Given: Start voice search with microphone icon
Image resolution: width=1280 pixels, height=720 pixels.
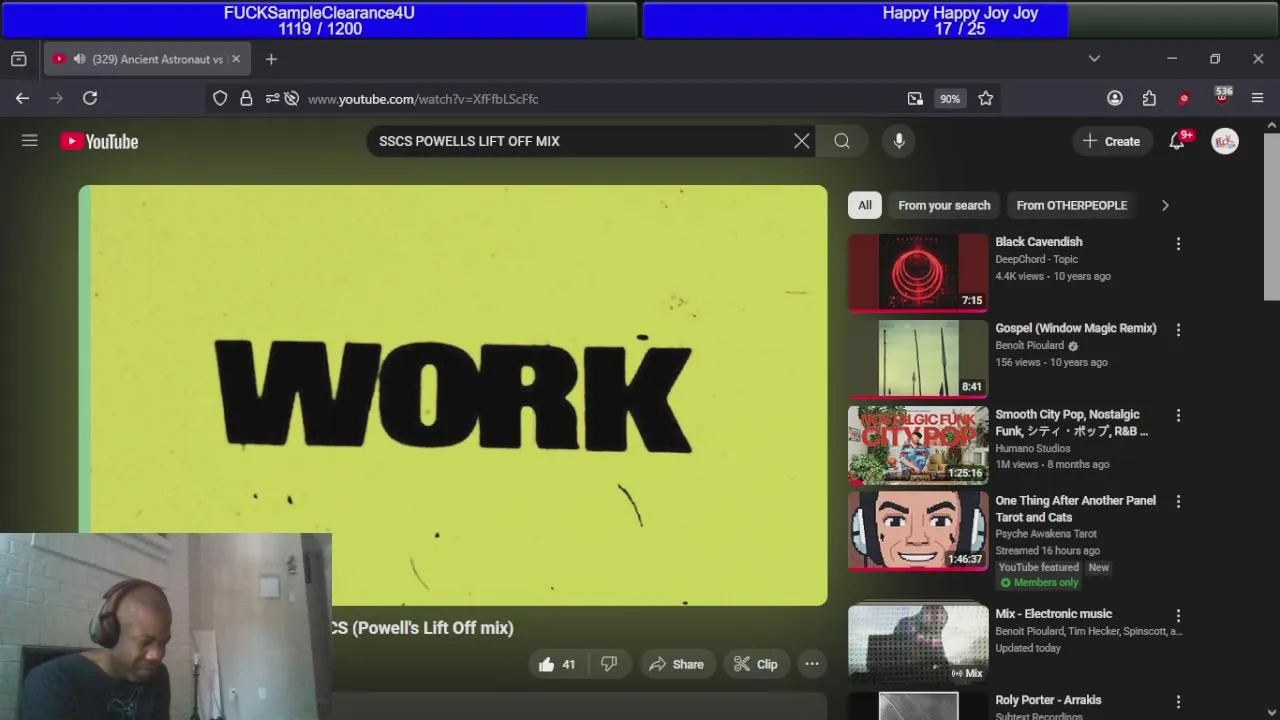Looking at the screenshot, I should click(x=899, y=141).
